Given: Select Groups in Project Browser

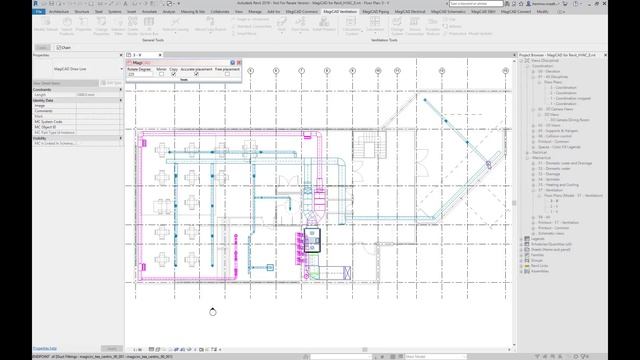Looking at the screenshot, I should [x=537, y=260].
